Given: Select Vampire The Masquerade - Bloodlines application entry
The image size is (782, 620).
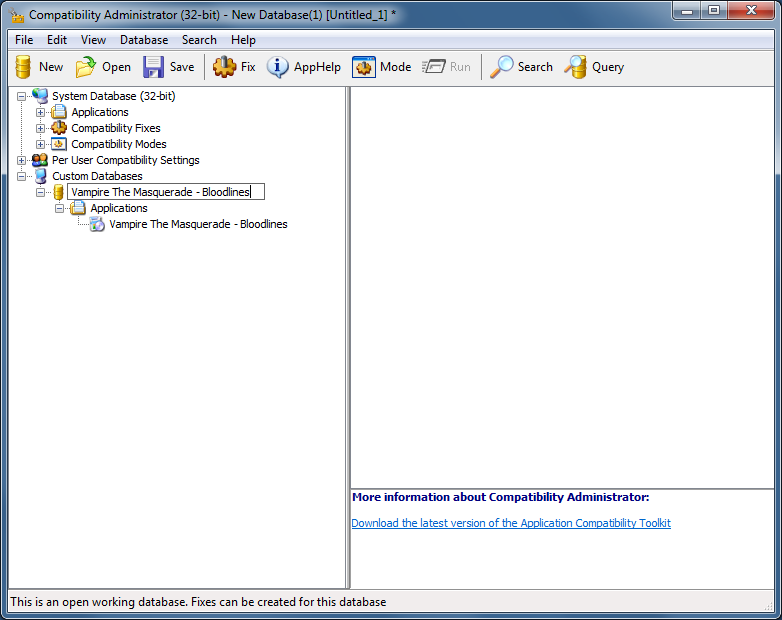Looking at the screenshot, I should tap(198, 224).
